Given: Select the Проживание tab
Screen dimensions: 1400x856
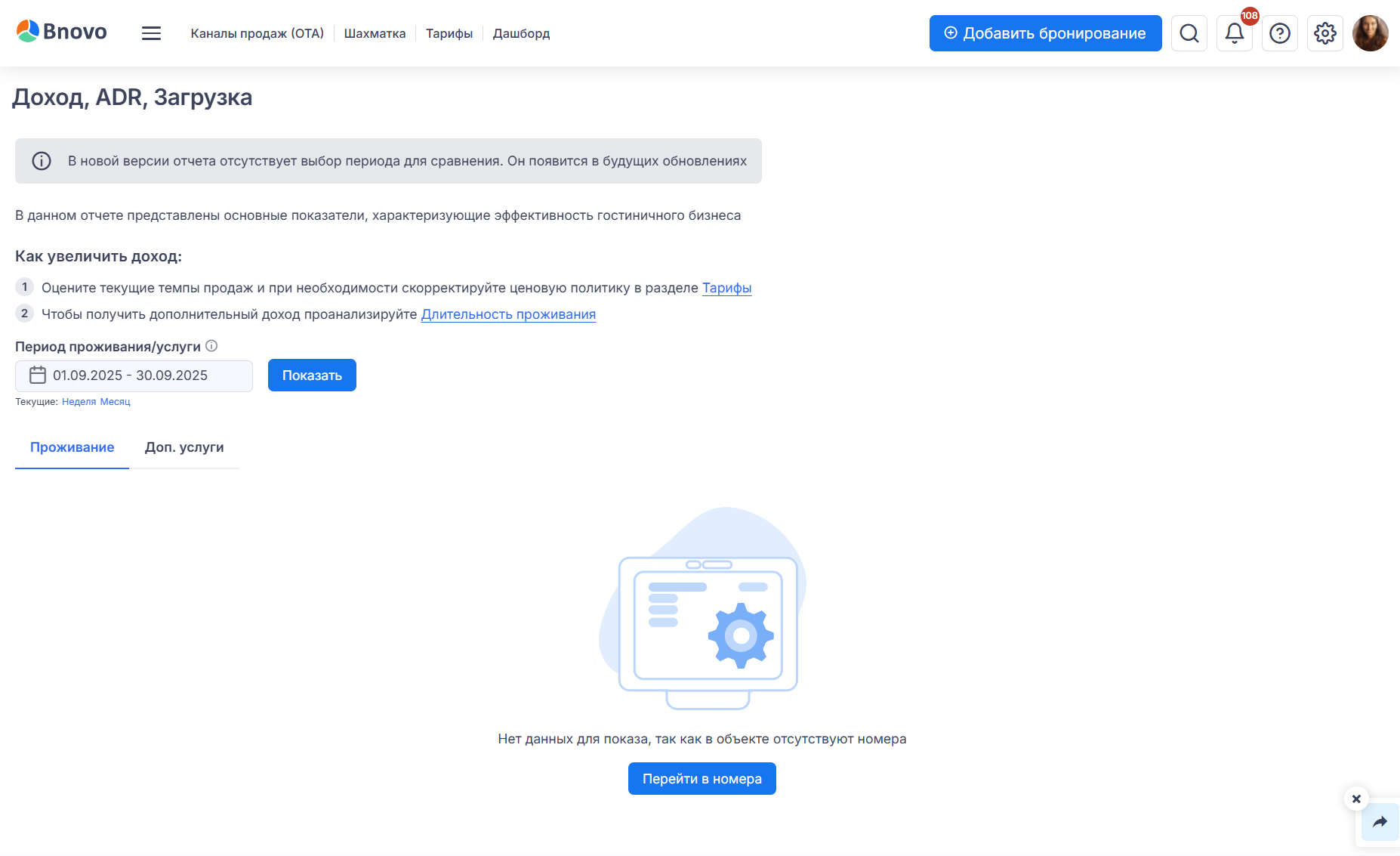Looking at the screenshot, I should (72, 447).
